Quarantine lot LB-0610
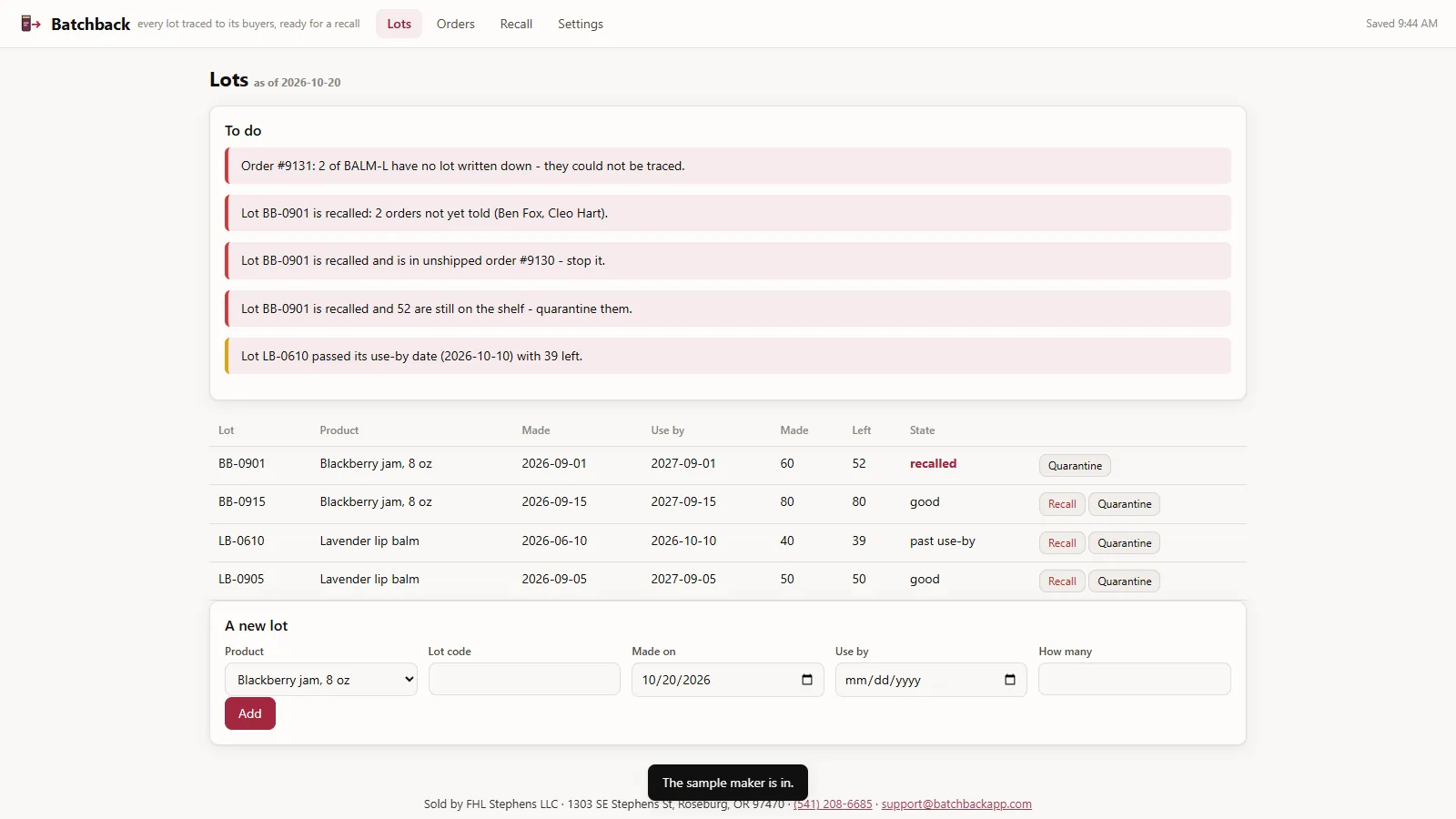1456x819 pixels. (1124, 543)
